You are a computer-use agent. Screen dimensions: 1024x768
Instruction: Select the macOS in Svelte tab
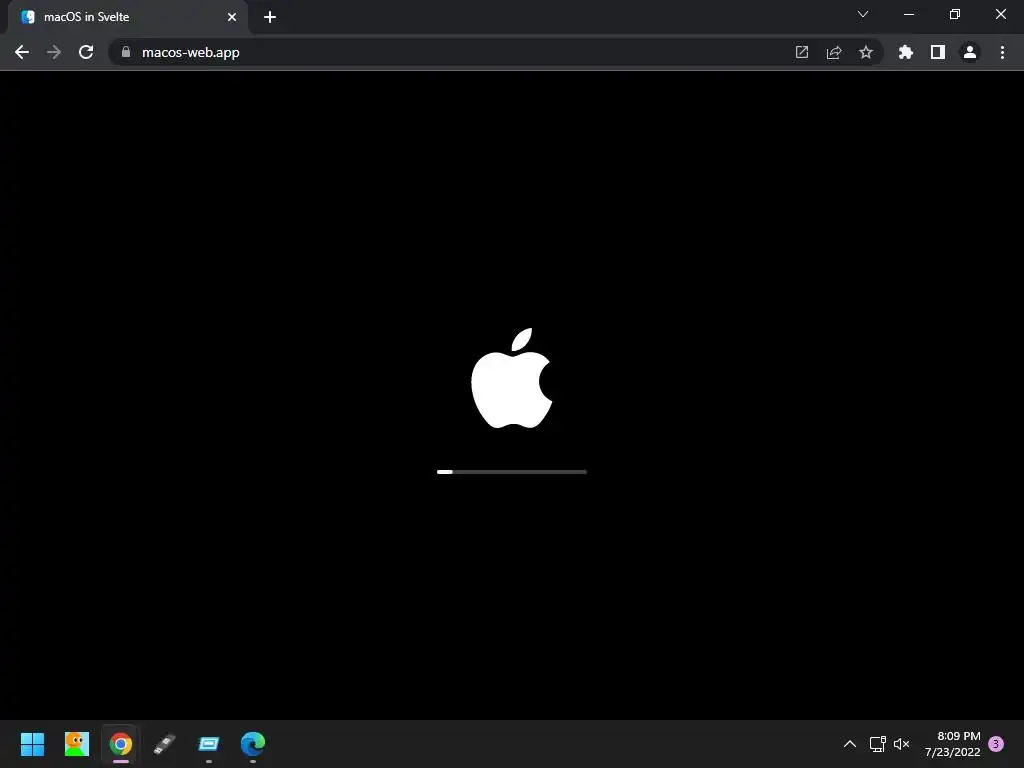click(x=127, y=17)
